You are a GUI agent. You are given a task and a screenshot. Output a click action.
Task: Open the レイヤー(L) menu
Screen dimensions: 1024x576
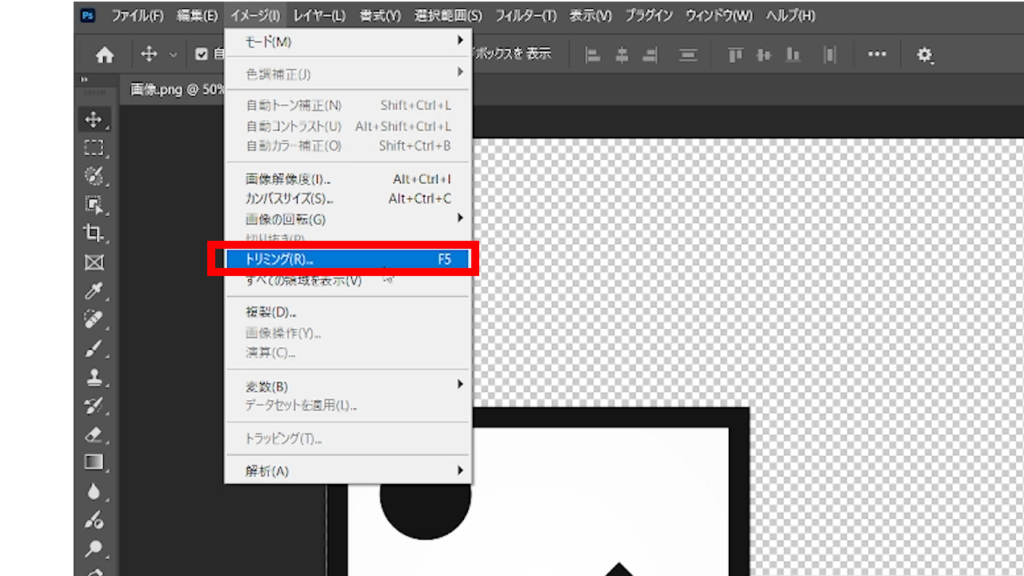[x=319, y=16]
